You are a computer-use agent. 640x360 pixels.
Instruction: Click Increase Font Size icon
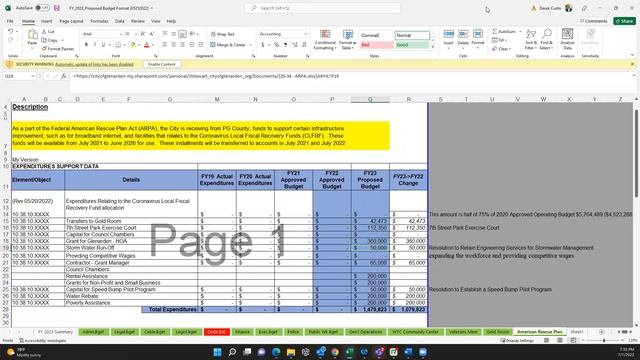pyautogui.click(x=143, y=34)
